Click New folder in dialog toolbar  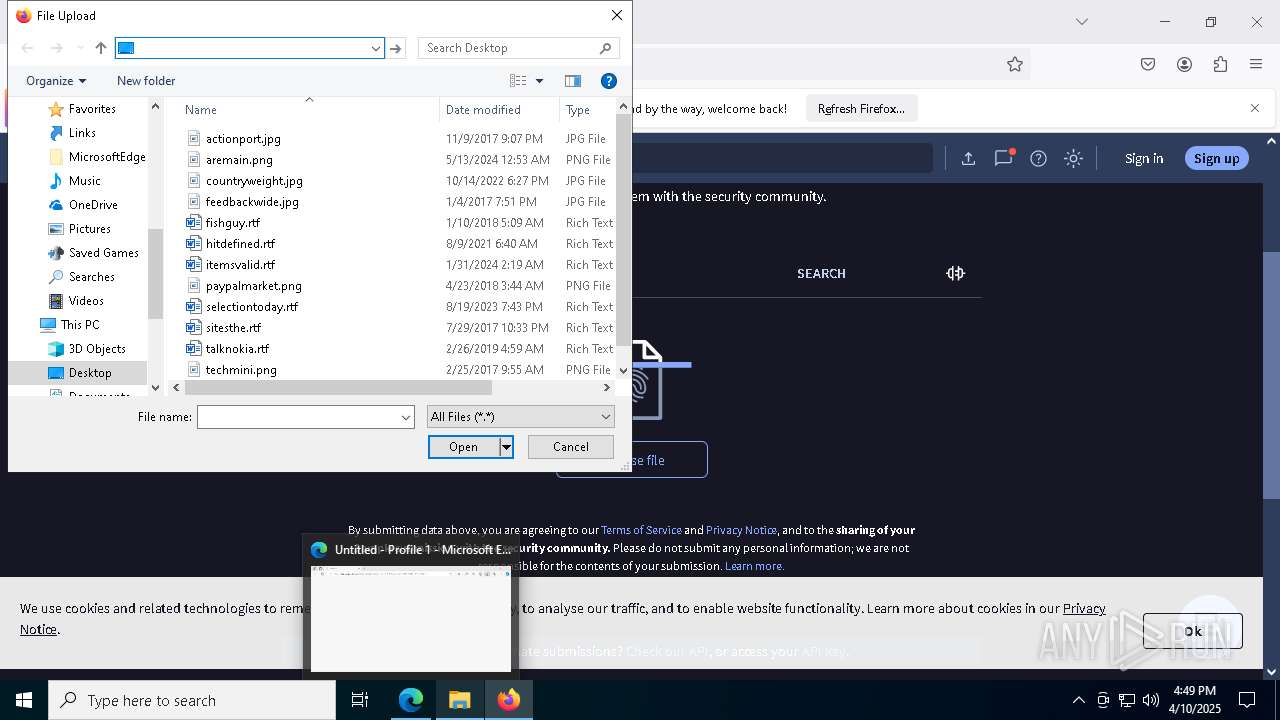point(146,81)
